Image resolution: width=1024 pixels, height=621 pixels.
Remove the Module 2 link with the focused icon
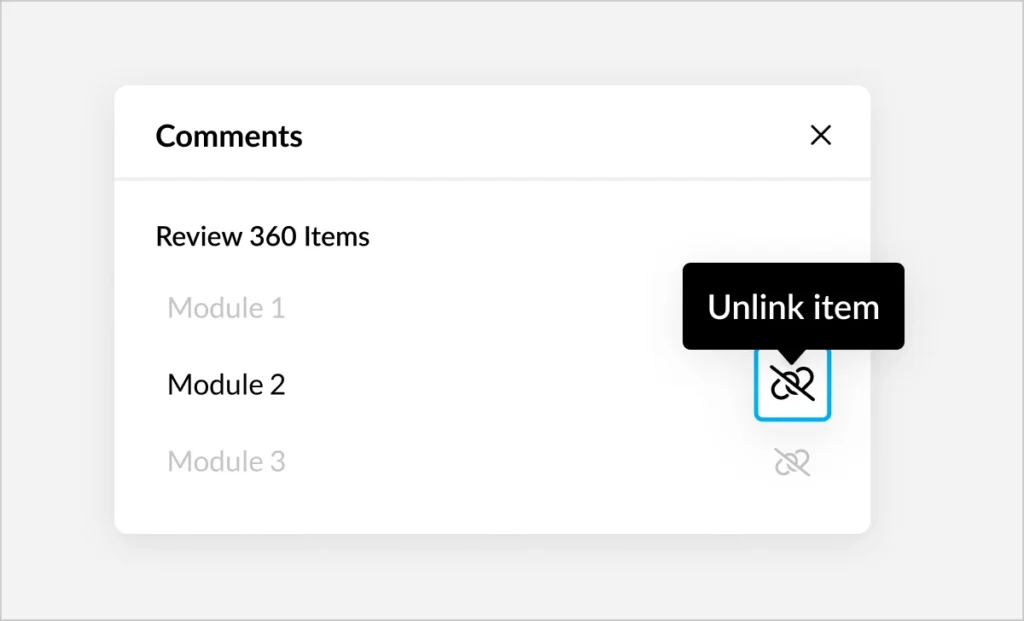(x=792, y=384)
